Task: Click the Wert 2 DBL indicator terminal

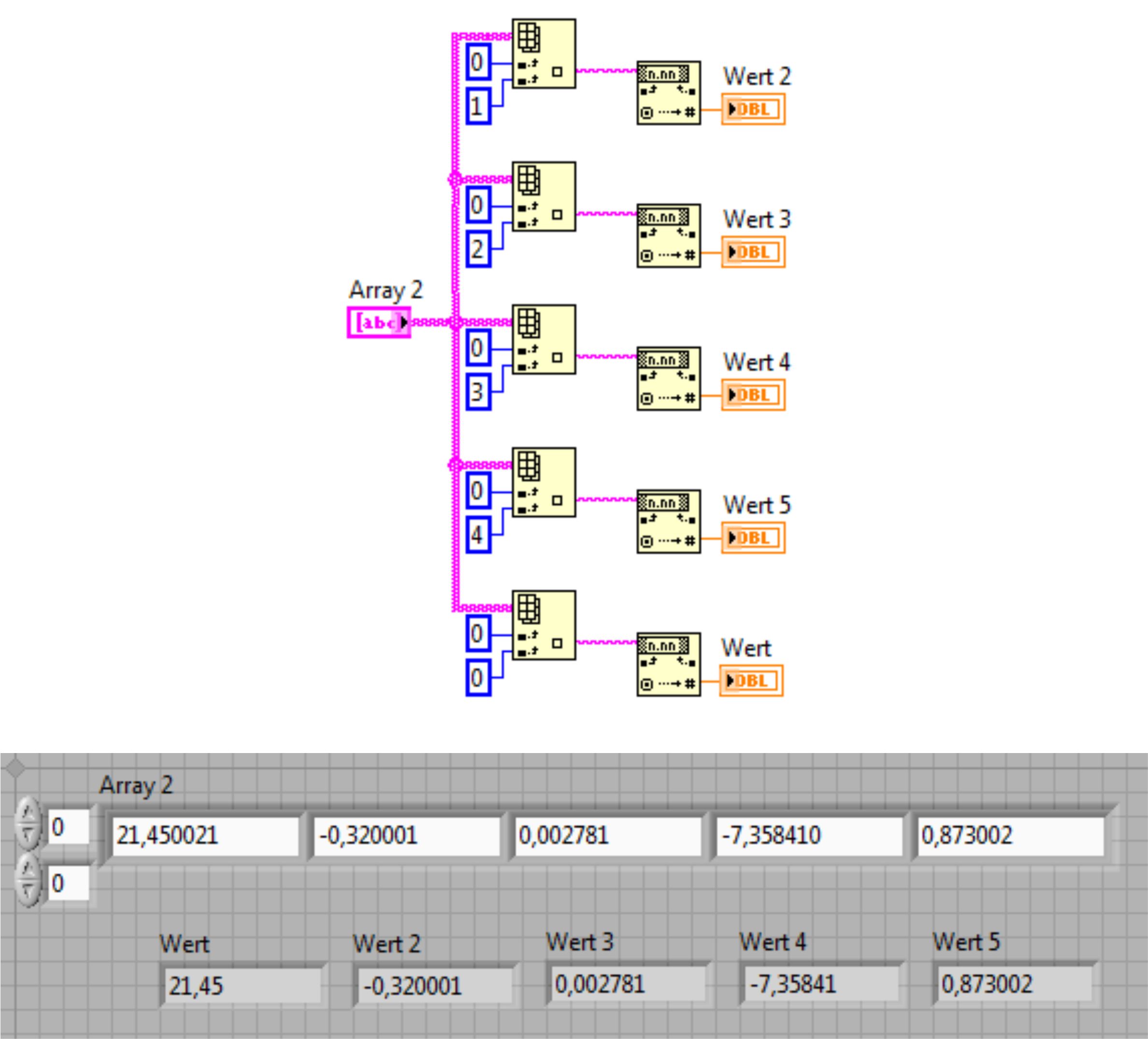Action: click(753, 109)
